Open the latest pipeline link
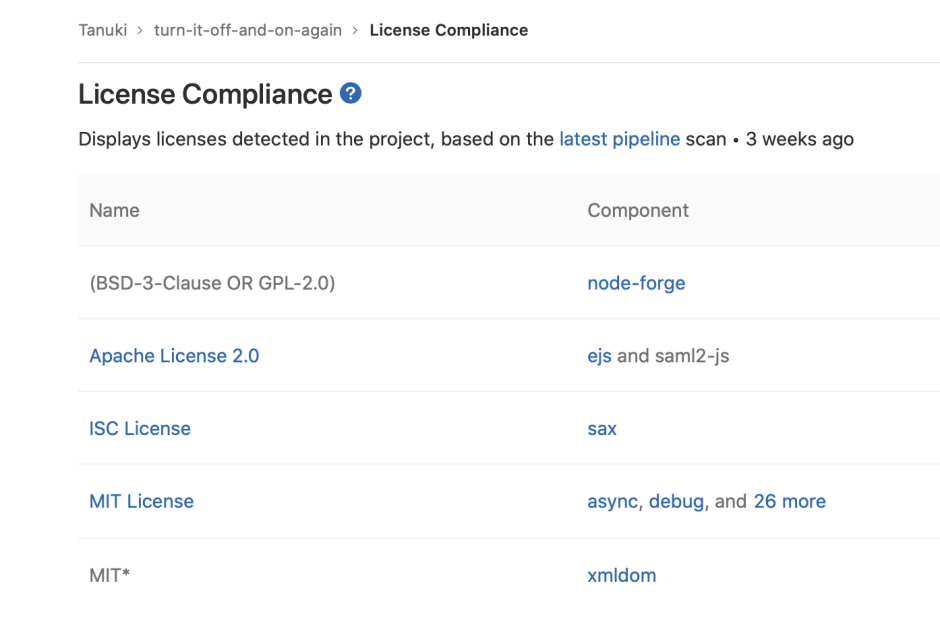940x629 pixels. [619, 139]
